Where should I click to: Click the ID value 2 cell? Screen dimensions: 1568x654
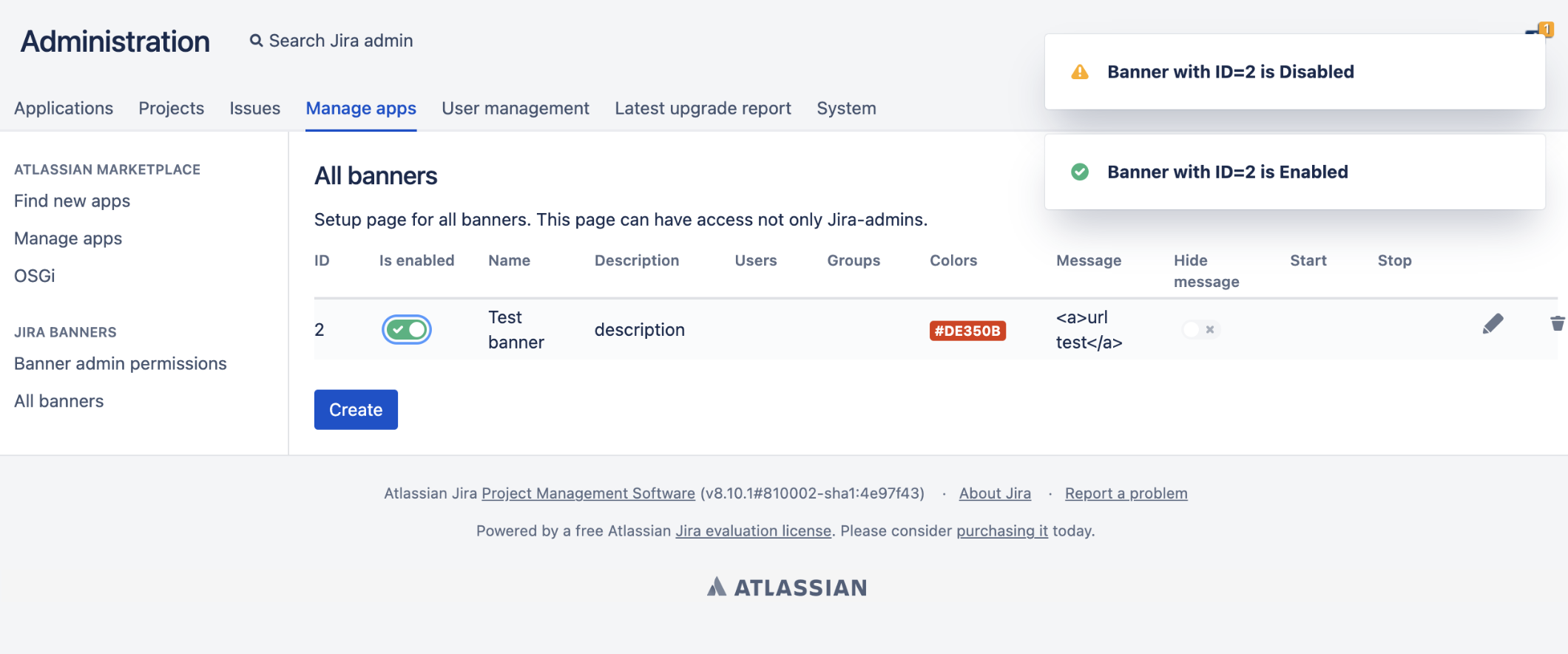tap(320, 330)
